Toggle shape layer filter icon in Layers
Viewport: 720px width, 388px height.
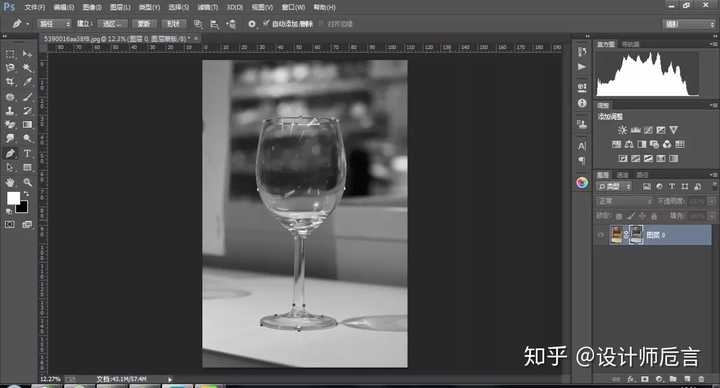(x=685, y=186)
